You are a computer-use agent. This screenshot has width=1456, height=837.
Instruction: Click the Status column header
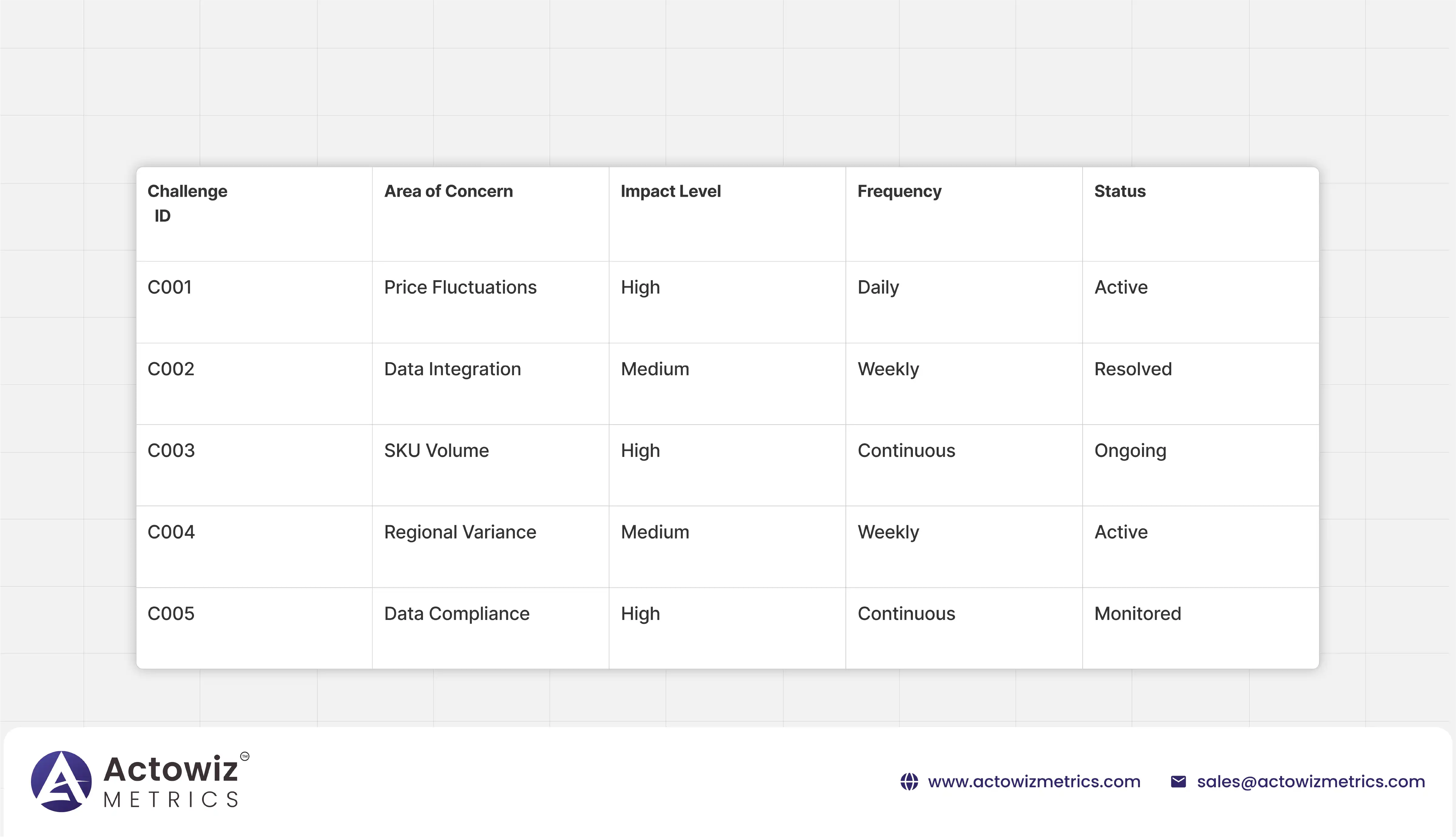tap(1120, 192)
